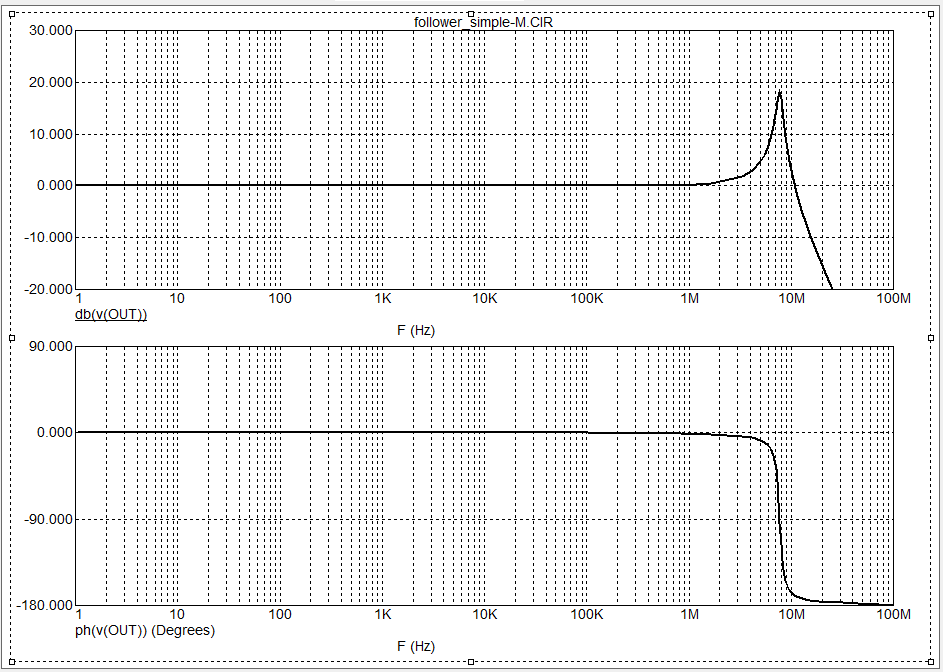
Task: Click the 10M frequency label under the gain plot
Action: 792,298
